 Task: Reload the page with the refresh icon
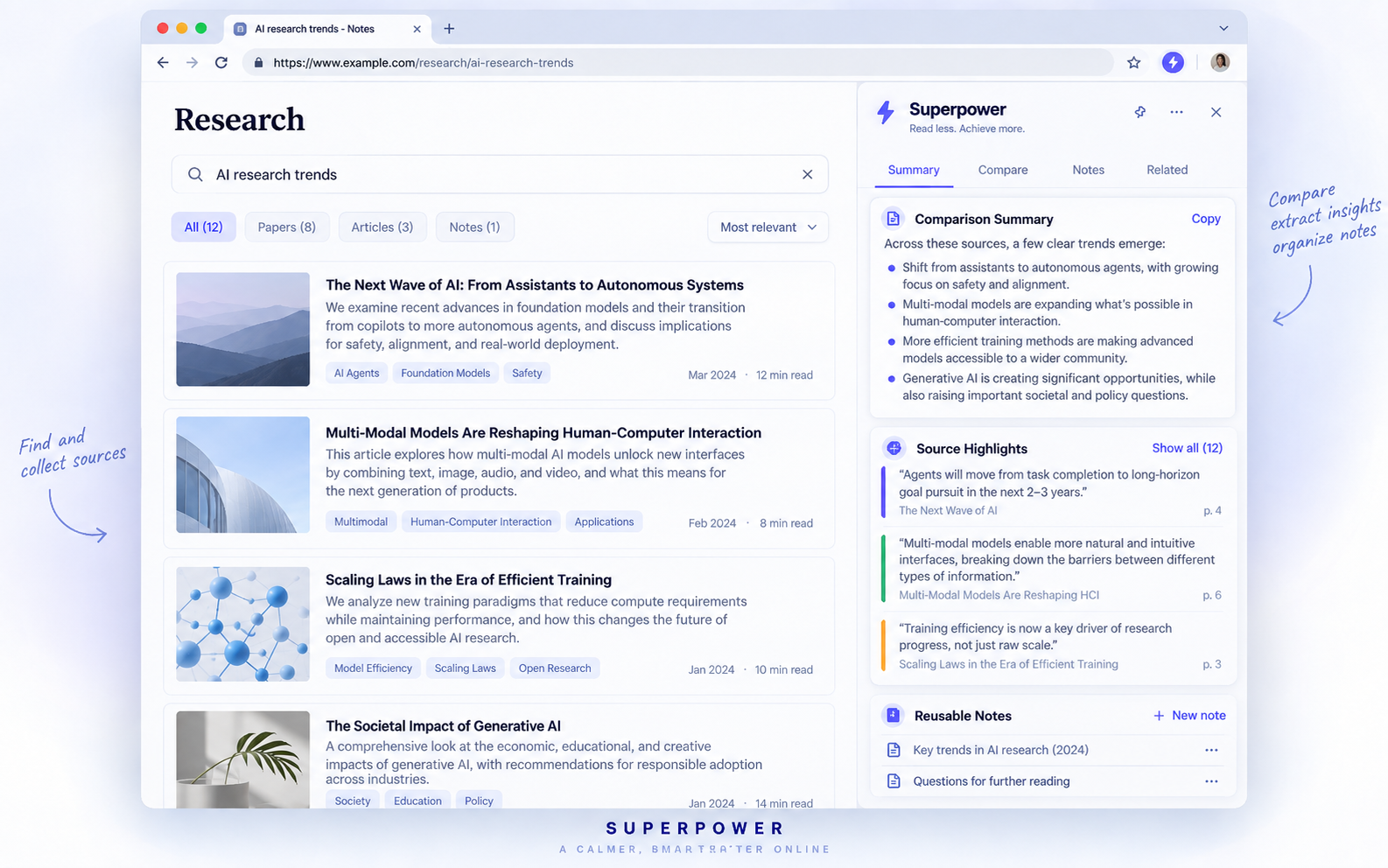(x=221, y=63)
